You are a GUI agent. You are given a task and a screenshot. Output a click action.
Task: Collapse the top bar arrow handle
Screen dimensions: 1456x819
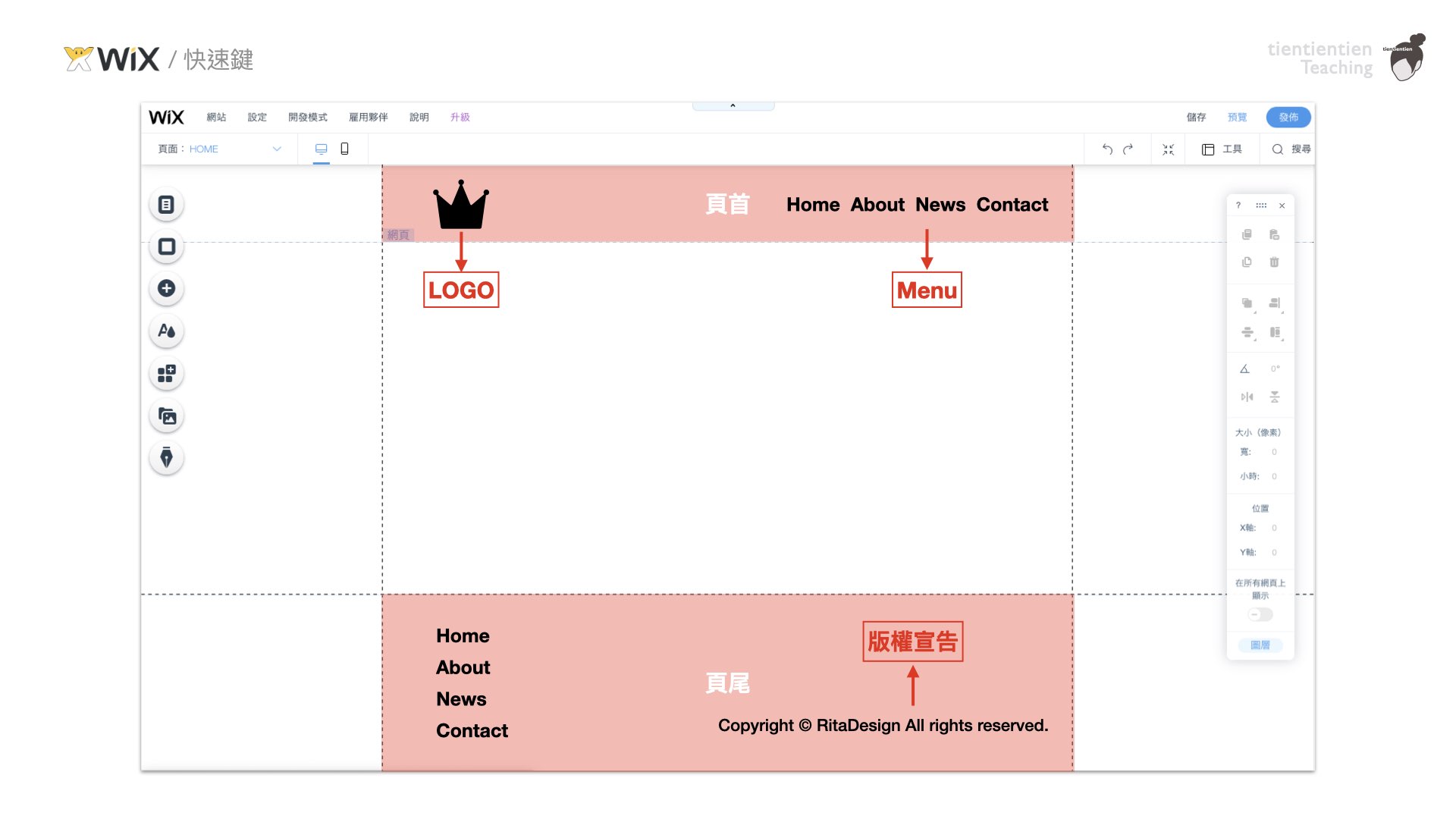(x=733, y=106)
